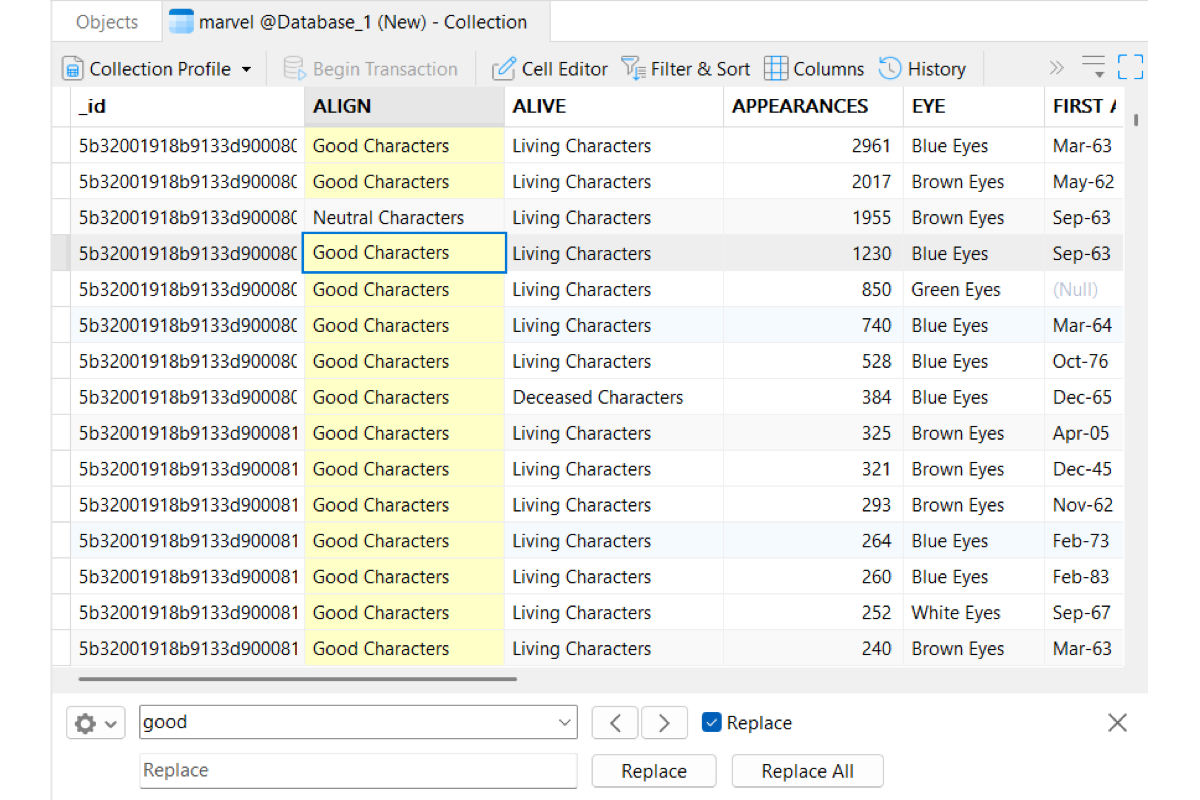Go to previous search match
The image size is (1200, 800).
click(615, 722)
